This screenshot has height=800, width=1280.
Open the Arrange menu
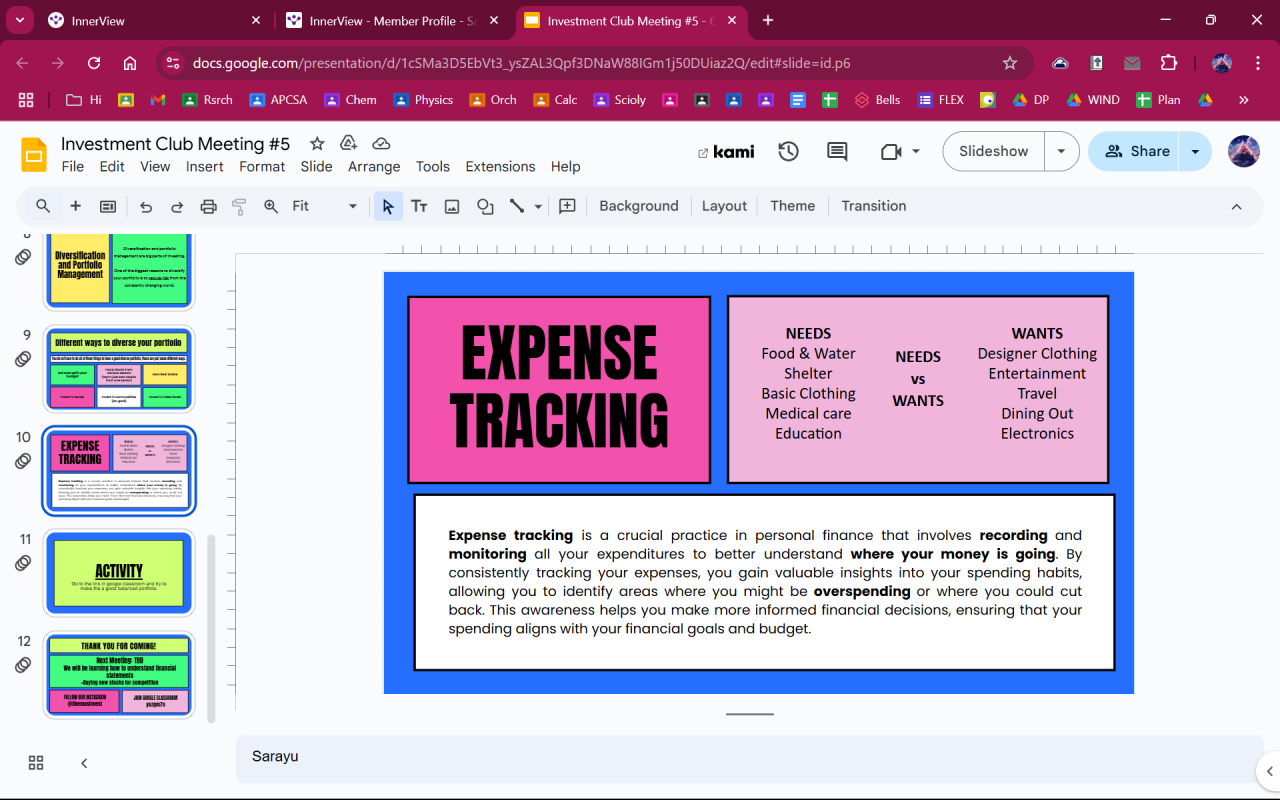pyautogui.click(x=374, y=167)
